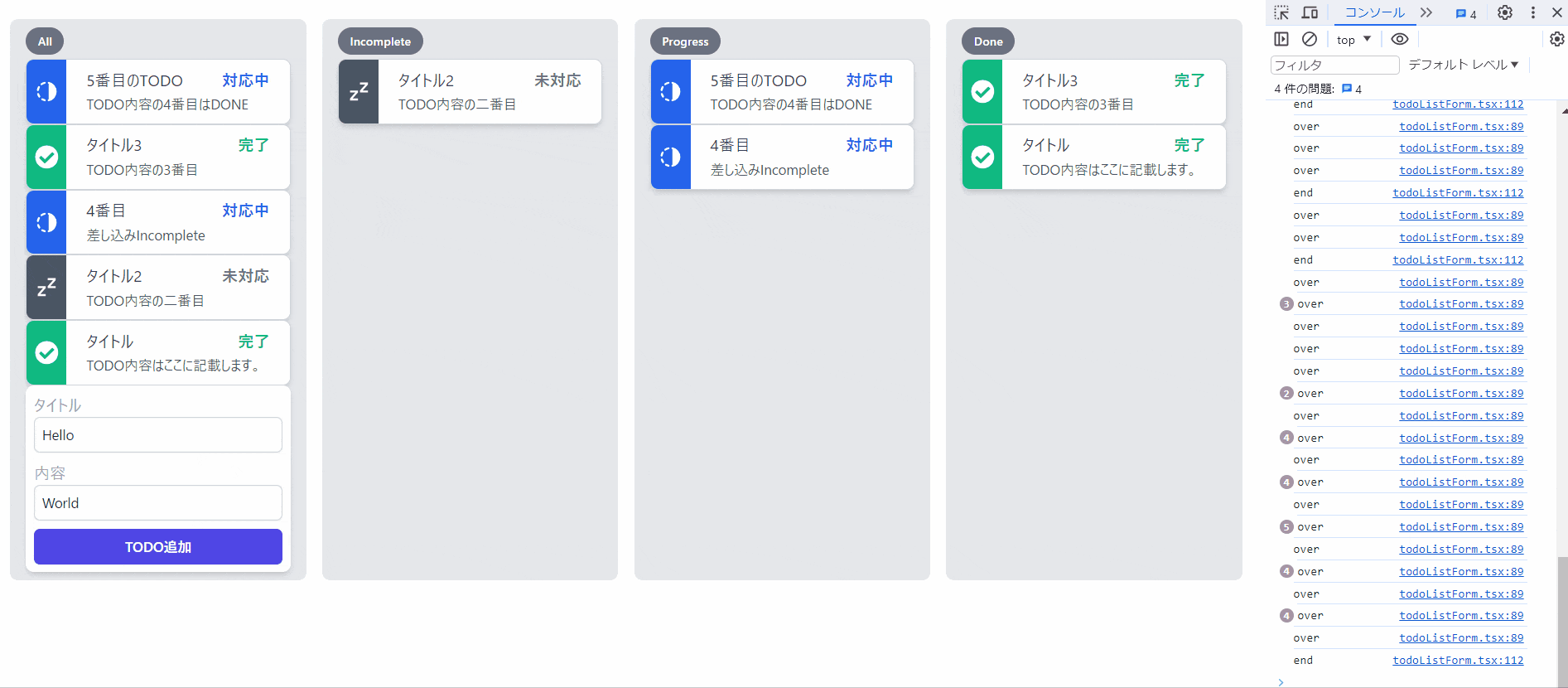Click green check icon of タイトル in Done column
Screen dimensions: 1568x688
tap(982, 157)
